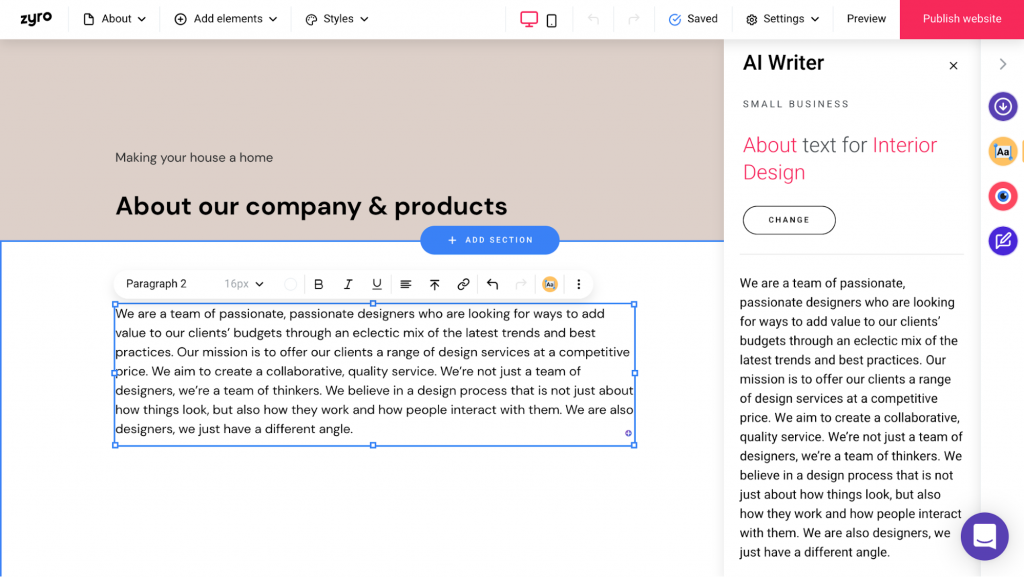Toggle italic formatting
The width and height of the screenshot is (1024, 577).
click(348, 284)
